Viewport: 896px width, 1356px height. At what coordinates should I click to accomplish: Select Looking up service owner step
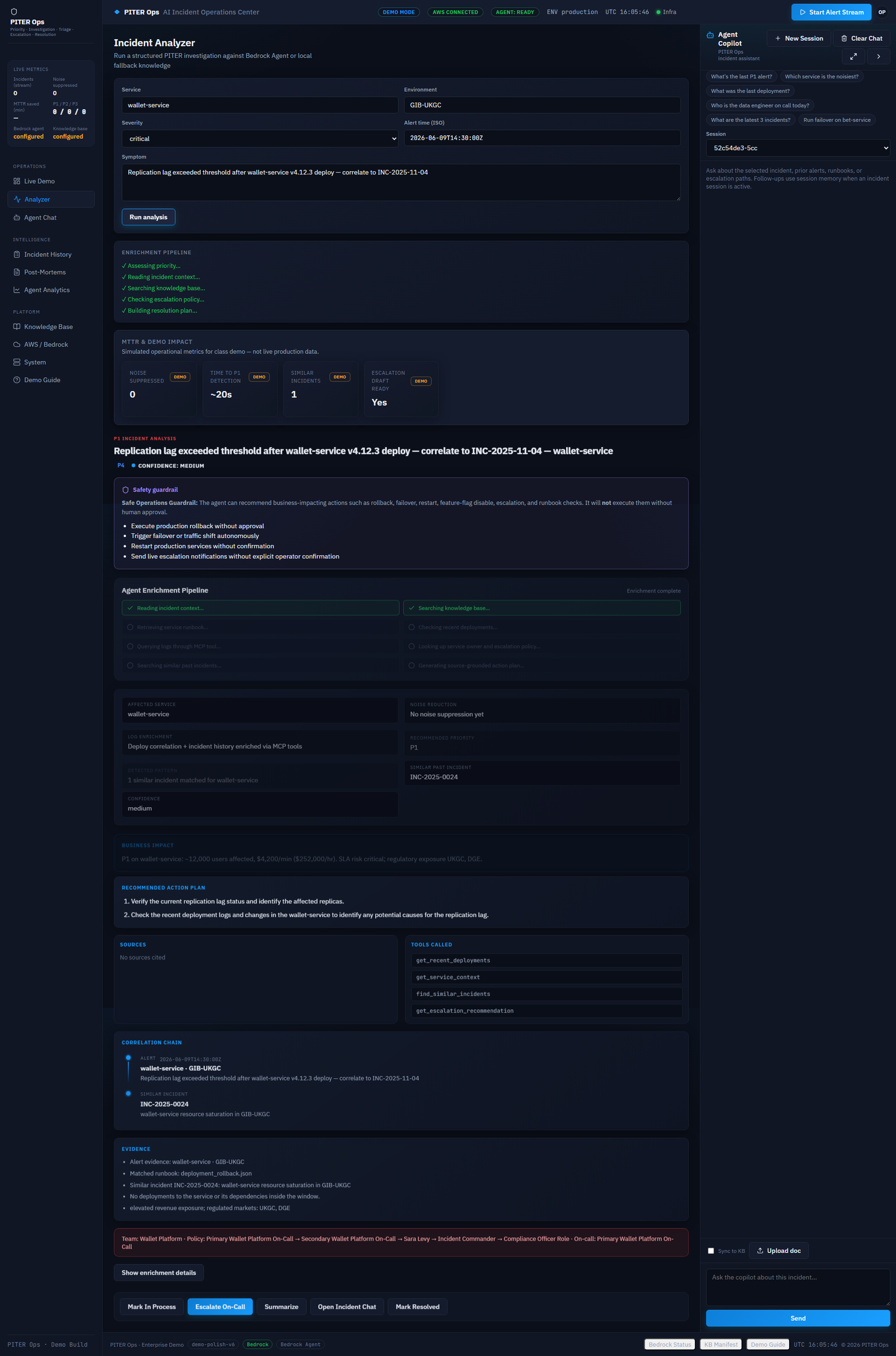(x=542, y=646)
